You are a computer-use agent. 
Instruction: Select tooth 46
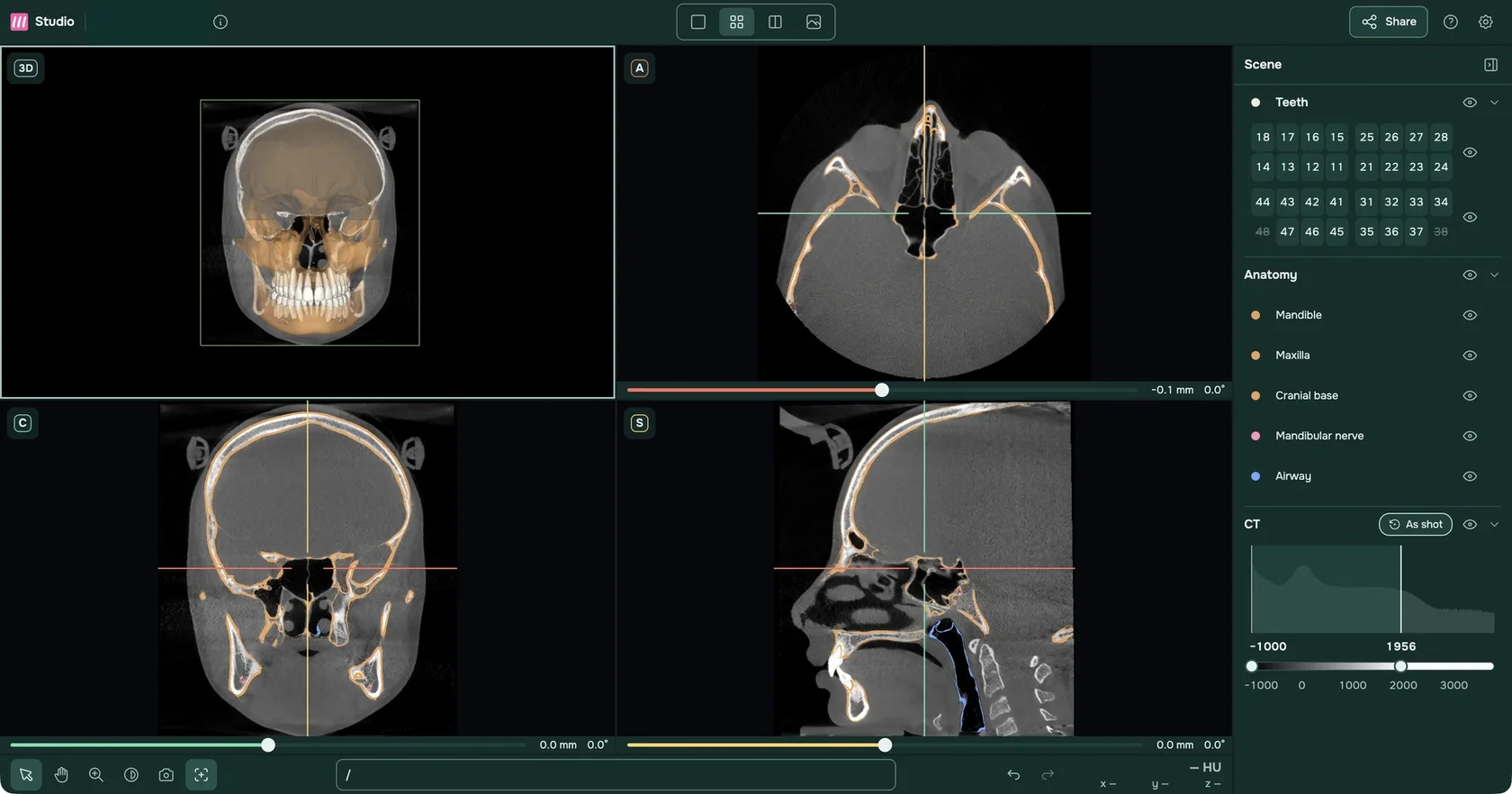click(x=1312, y=231)
